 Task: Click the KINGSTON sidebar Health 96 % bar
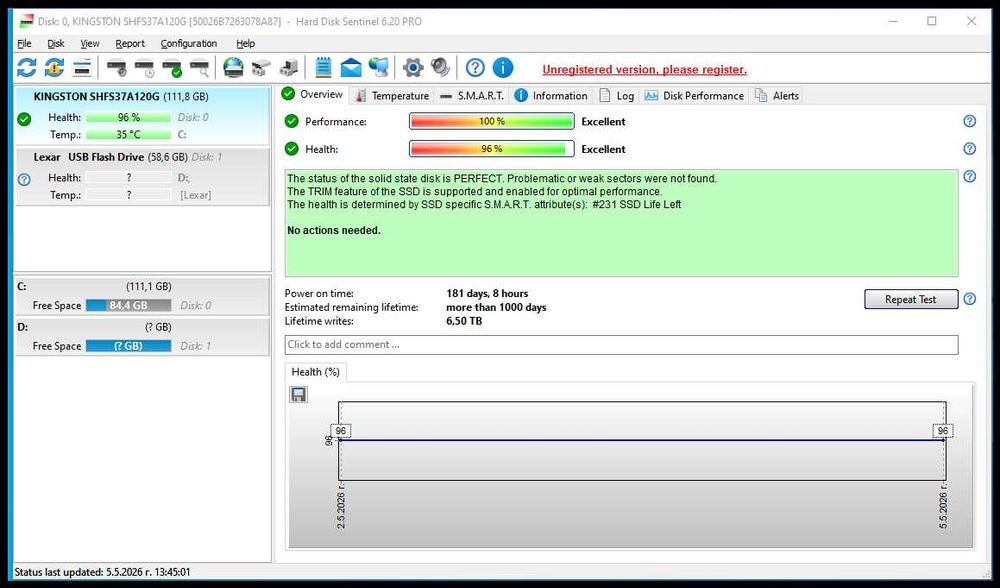[128, 117]
